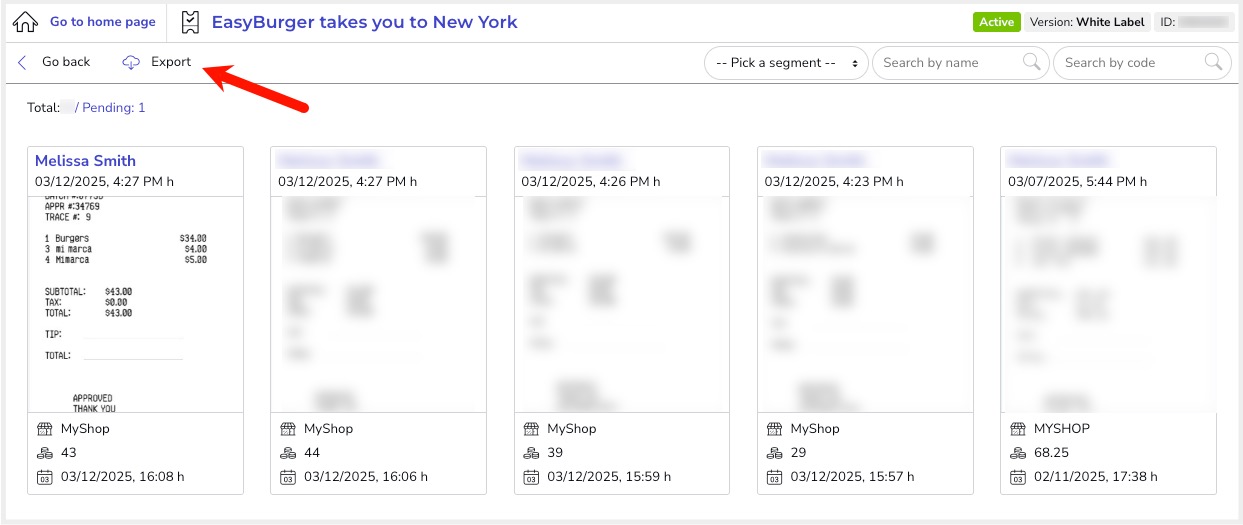Screen dimensions: 1243x525
Task: Click the Go back chevron arrow
Action: click(22, 62)
